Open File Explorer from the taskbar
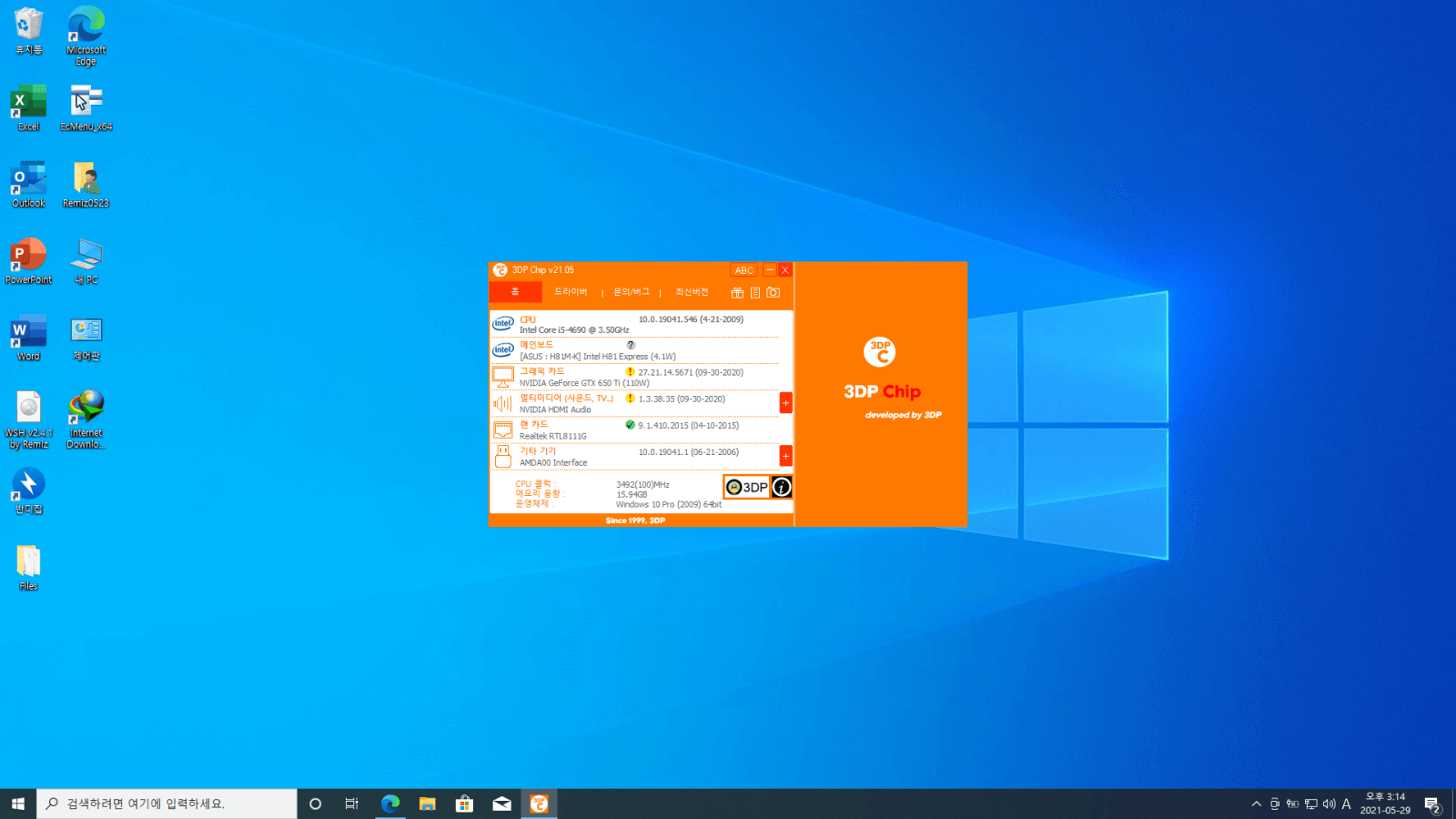This screenshot has width=1456, height=819. [x=427, y=804]
